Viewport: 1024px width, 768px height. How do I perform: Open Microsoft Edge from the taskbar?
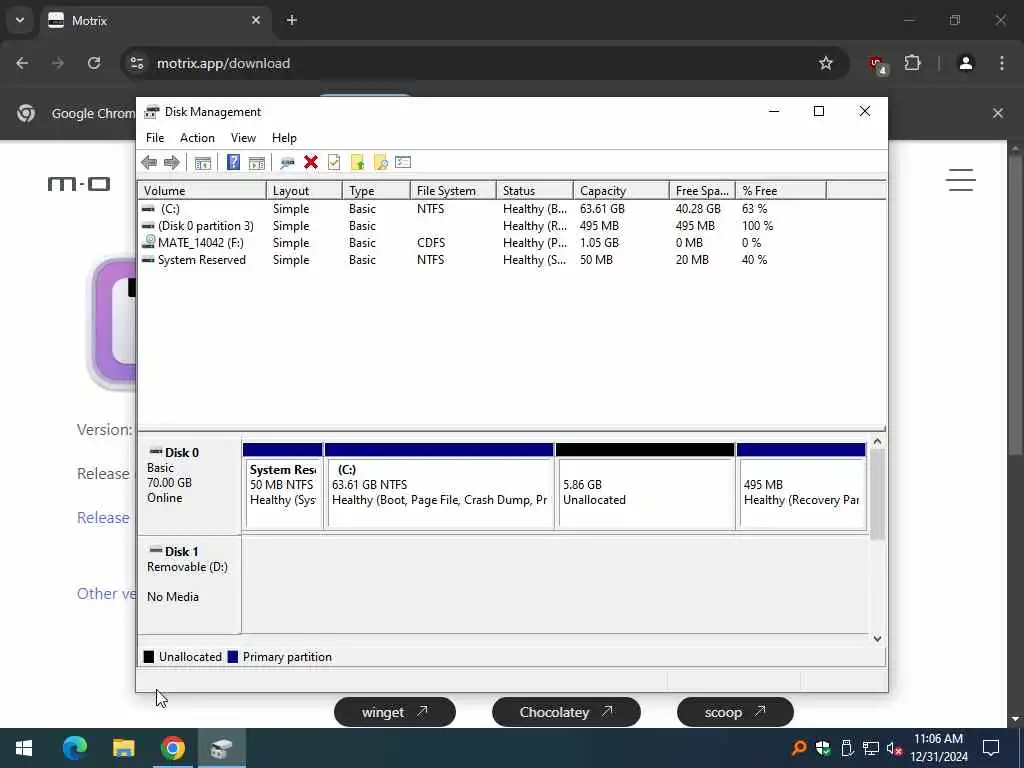[74, 748]
